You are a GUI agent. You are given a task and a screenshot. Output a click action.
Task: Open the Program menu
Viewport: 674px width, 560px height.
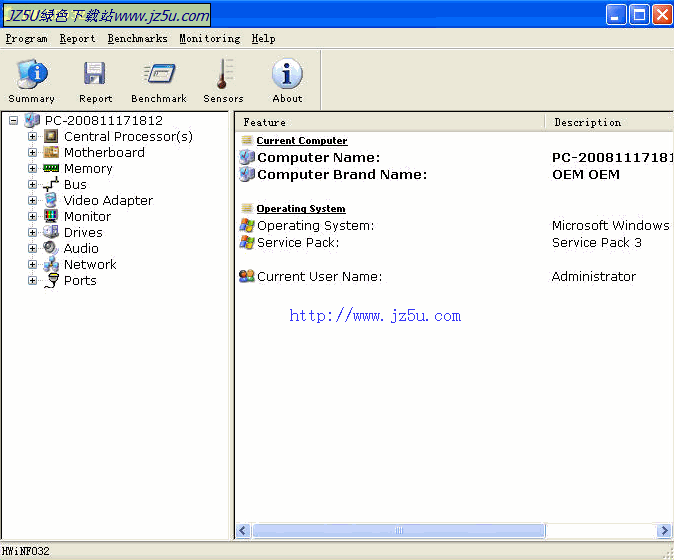pyautogui.click(x=27, y=39)
